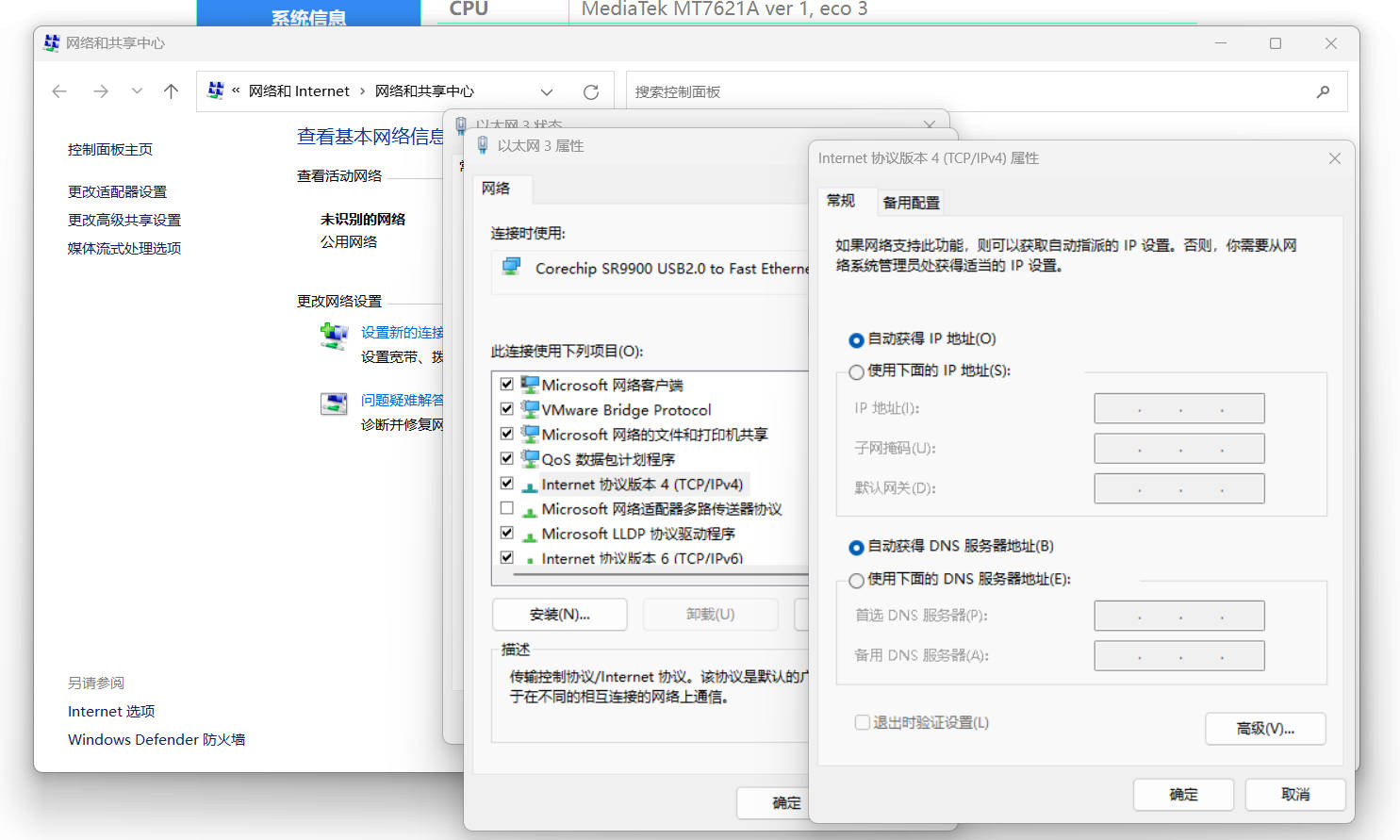The width and height of the screenshot is (1400, 840).
Task: Click the 设置新的连接 network icon
Action: click(334, 336)
